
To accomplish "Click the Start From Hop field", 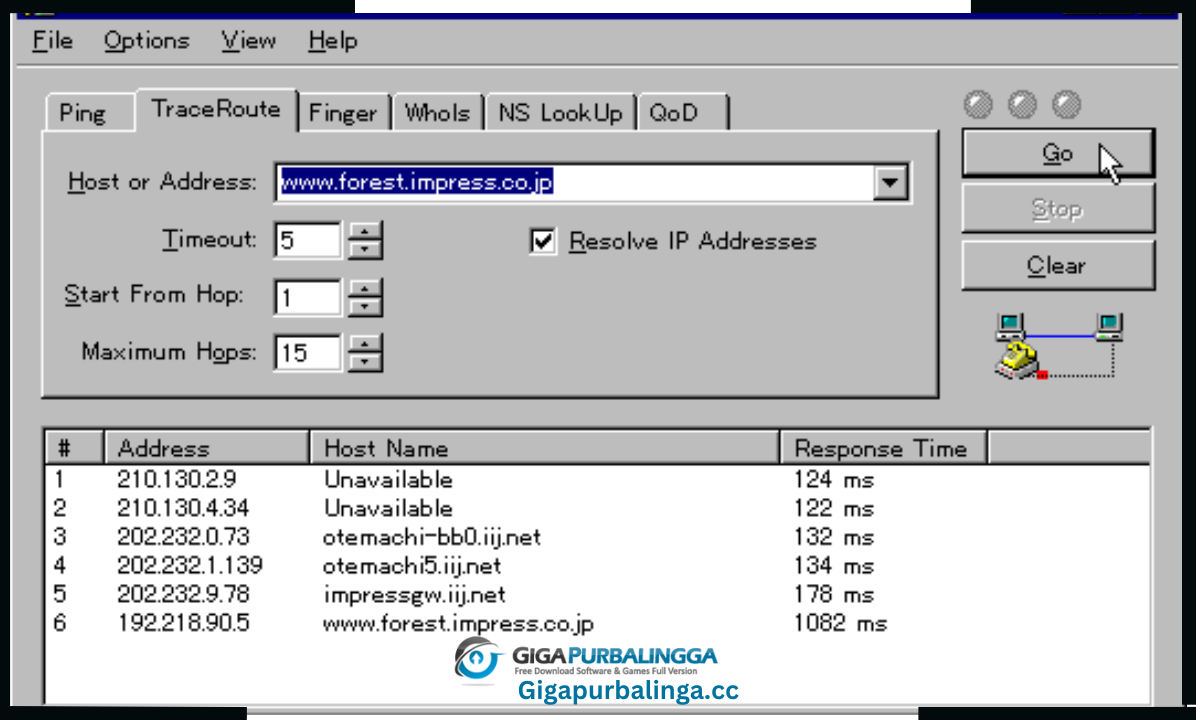I will (309, 297).
